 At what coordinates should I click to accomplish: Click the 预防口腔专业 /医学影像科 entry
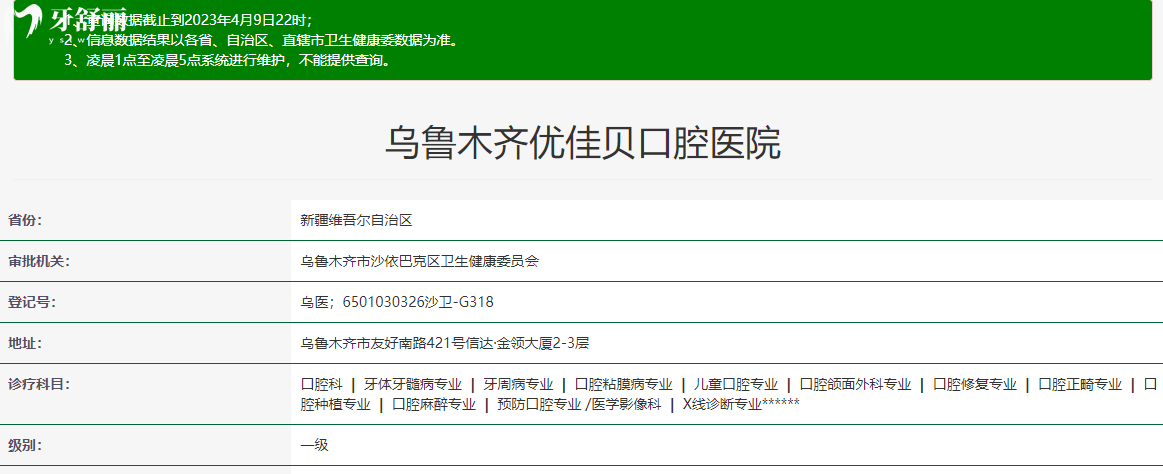coord(579,404)
